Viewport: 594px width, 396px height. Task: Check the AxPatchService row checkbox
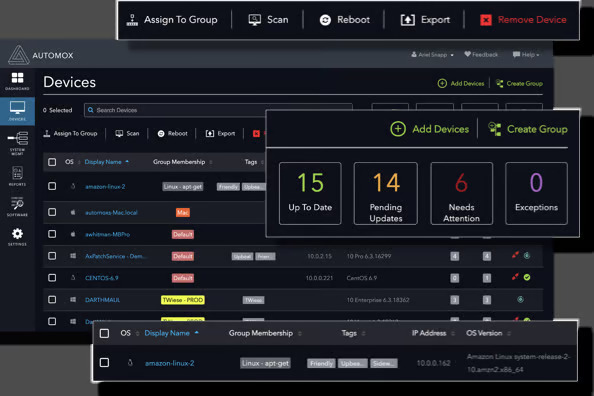52,256
